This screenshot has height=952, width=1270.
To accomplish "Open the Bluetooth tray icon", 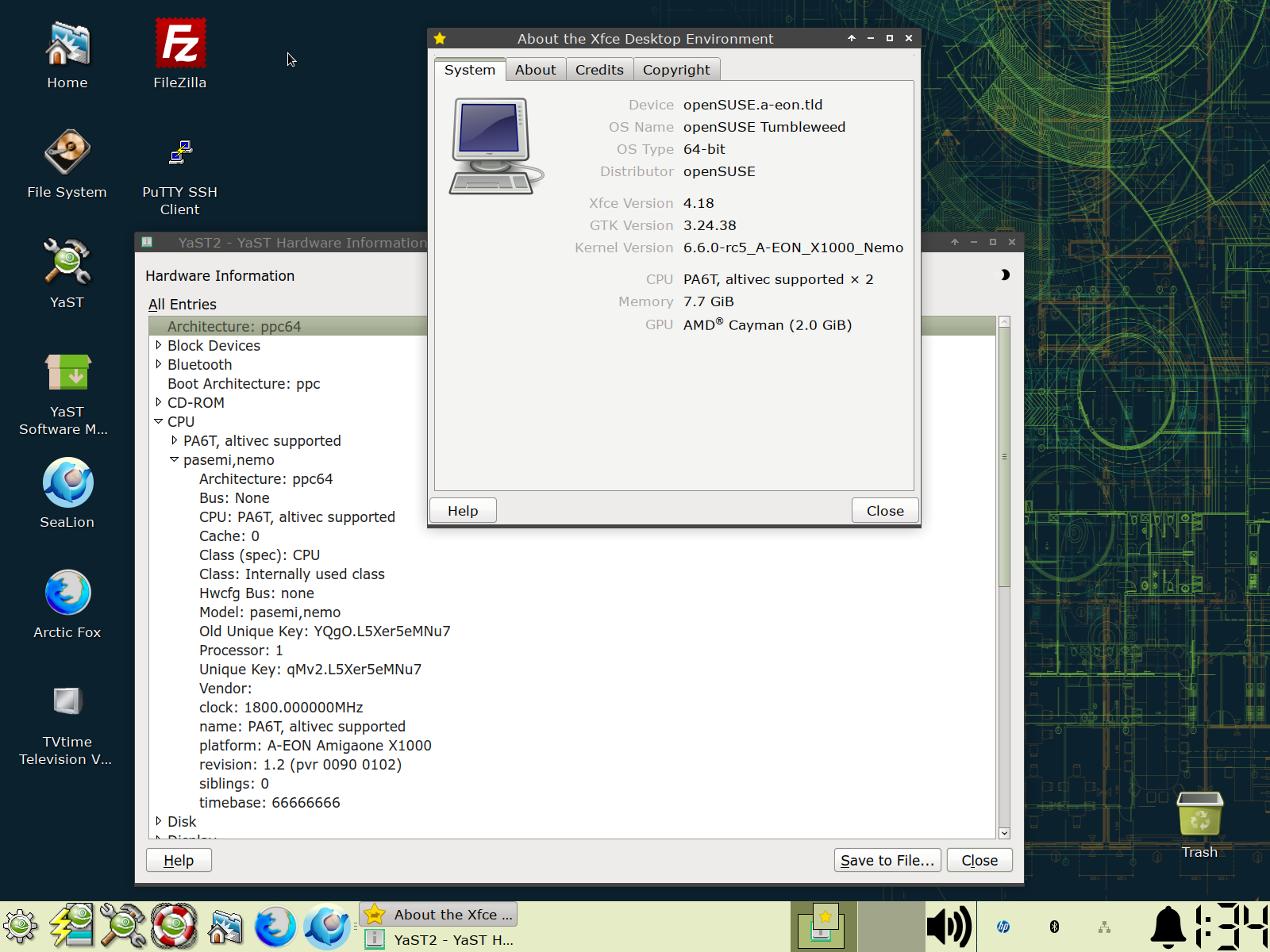I will (x=1054, y=926).
